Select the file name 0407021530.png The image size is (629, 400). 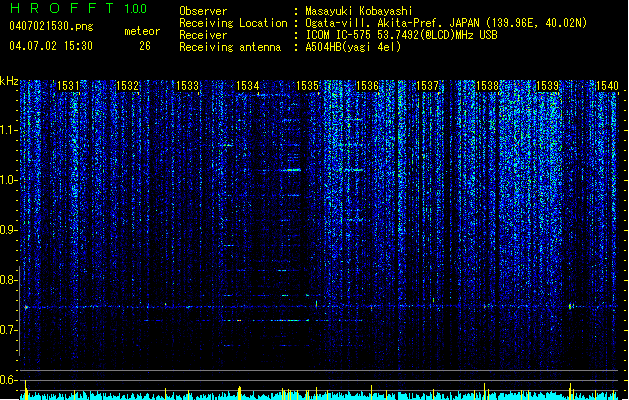pos(51,26)
